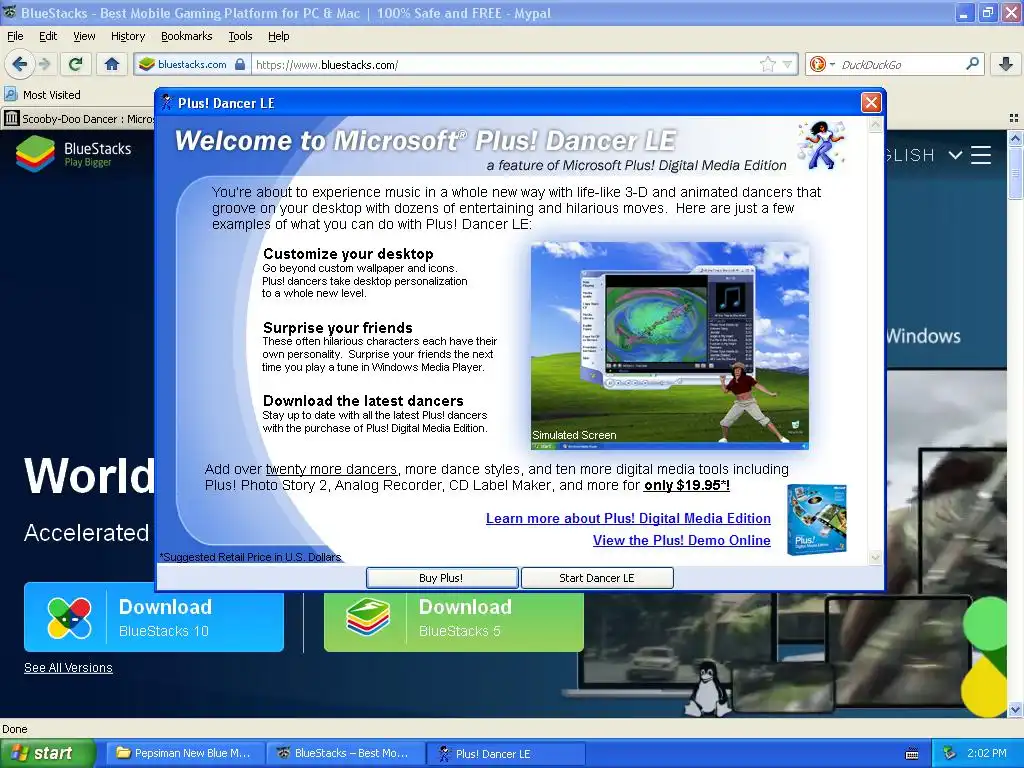The height and width of the screenshot is (768, 1024).
Task: Switch to BlueStacks browser taskbar item
Action: coord(345,754)
